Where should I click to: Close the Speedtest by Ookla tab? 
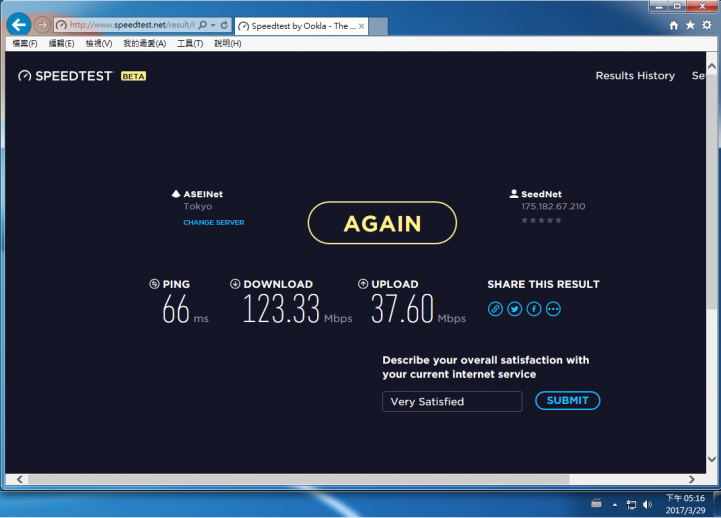pos(361,26)
